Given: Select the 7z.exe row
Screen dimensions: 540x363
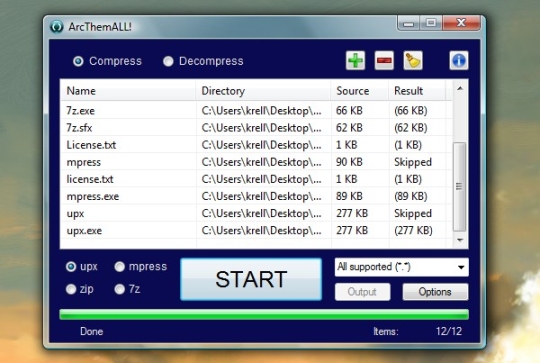Looking at the screenshot, I should [256, 111].
